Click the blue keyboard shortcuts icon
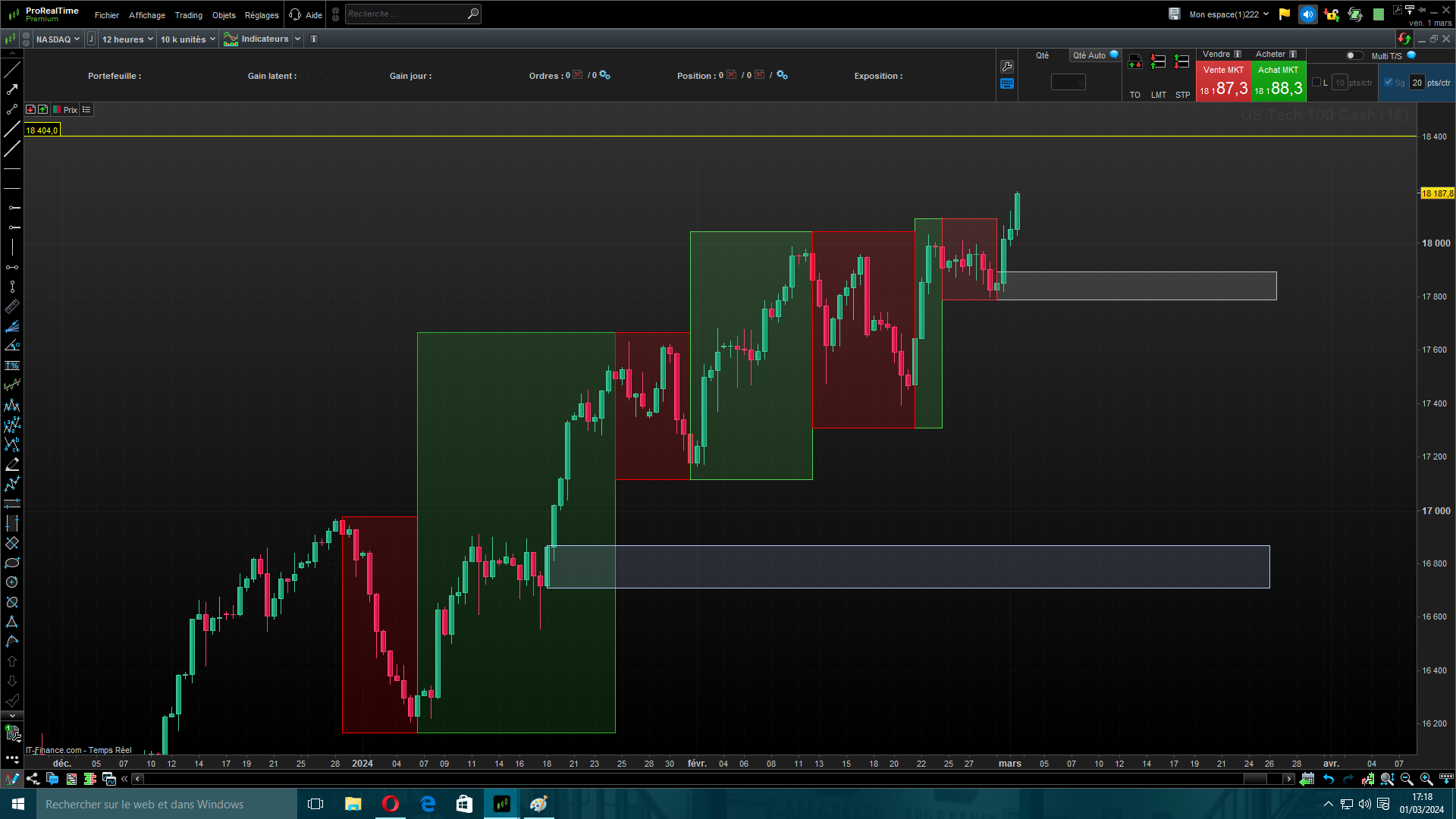Screen dimensions: 1456x819 click(x=1007, y=84)
